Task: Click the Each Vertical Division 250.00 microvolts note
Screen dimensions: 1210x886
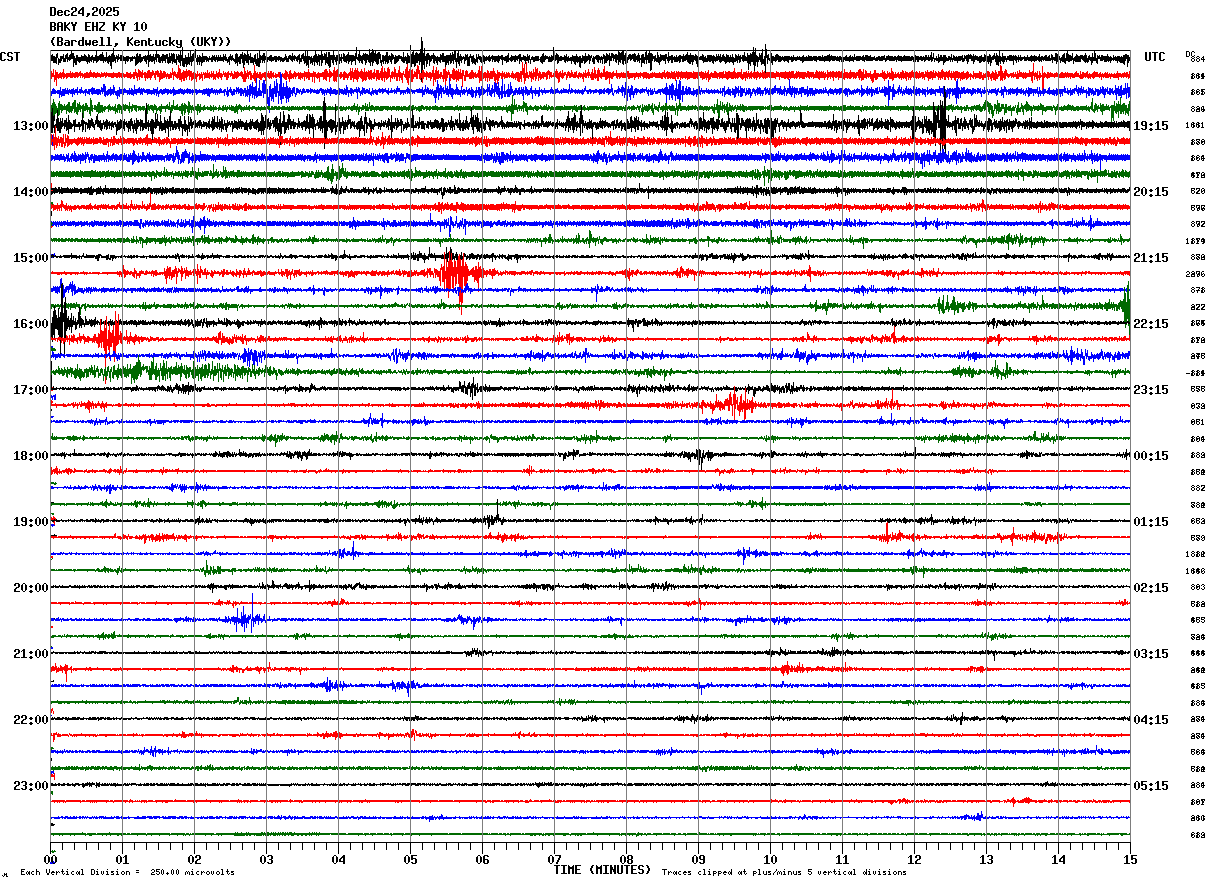Action: click(127, 872)
